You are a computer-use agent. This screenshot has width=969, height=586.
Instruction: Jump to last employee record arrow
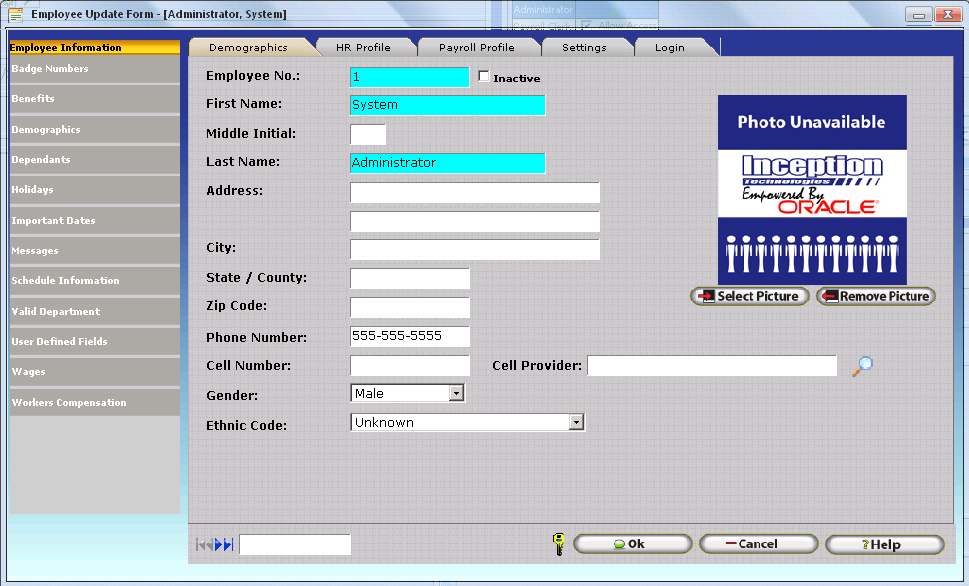coord(229,544)
